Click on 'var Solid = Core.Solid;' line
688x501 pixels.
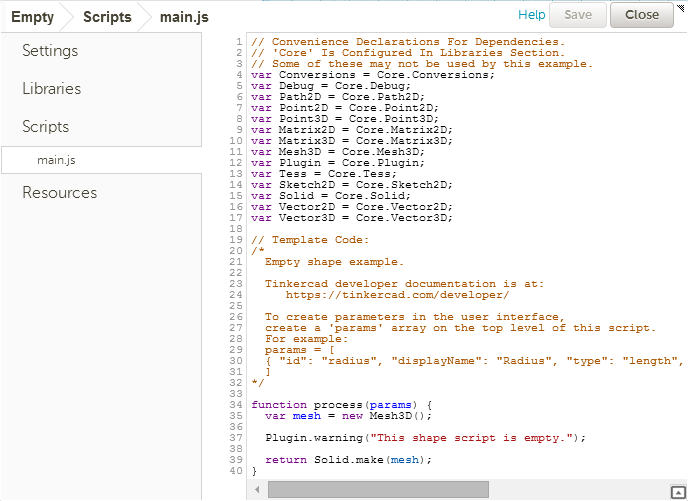point(331,196)
